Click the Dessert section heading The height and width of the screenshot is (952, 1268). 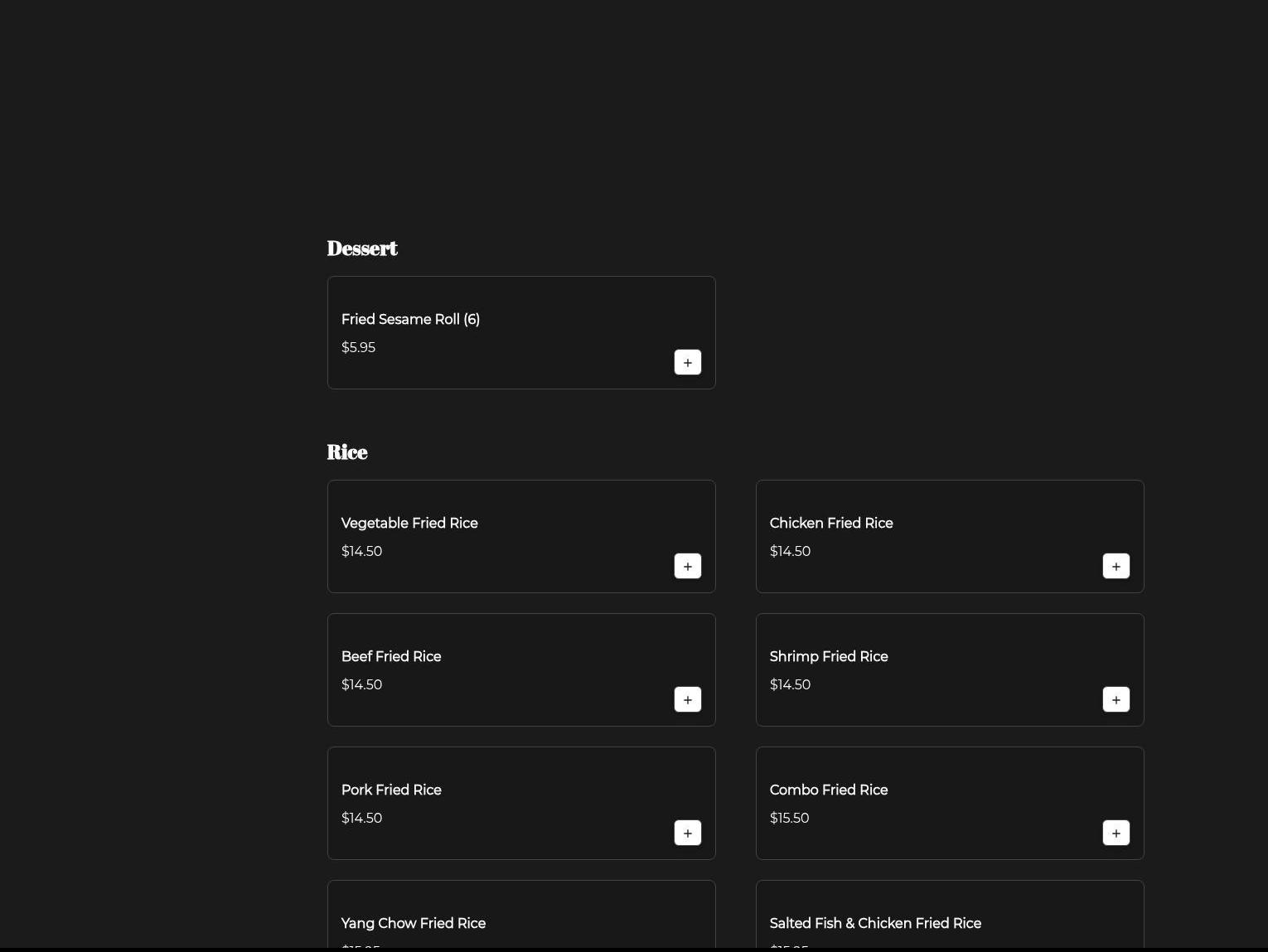[362, 249]
